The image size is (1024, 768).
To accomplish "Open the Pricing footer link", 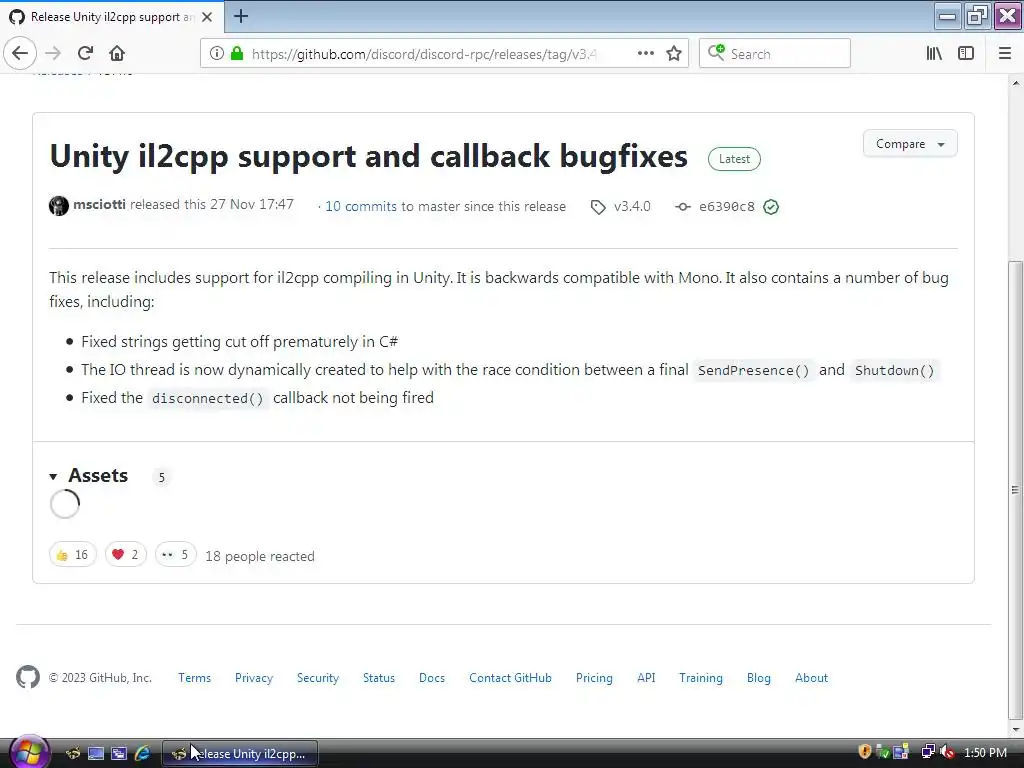I will [594, 678].
